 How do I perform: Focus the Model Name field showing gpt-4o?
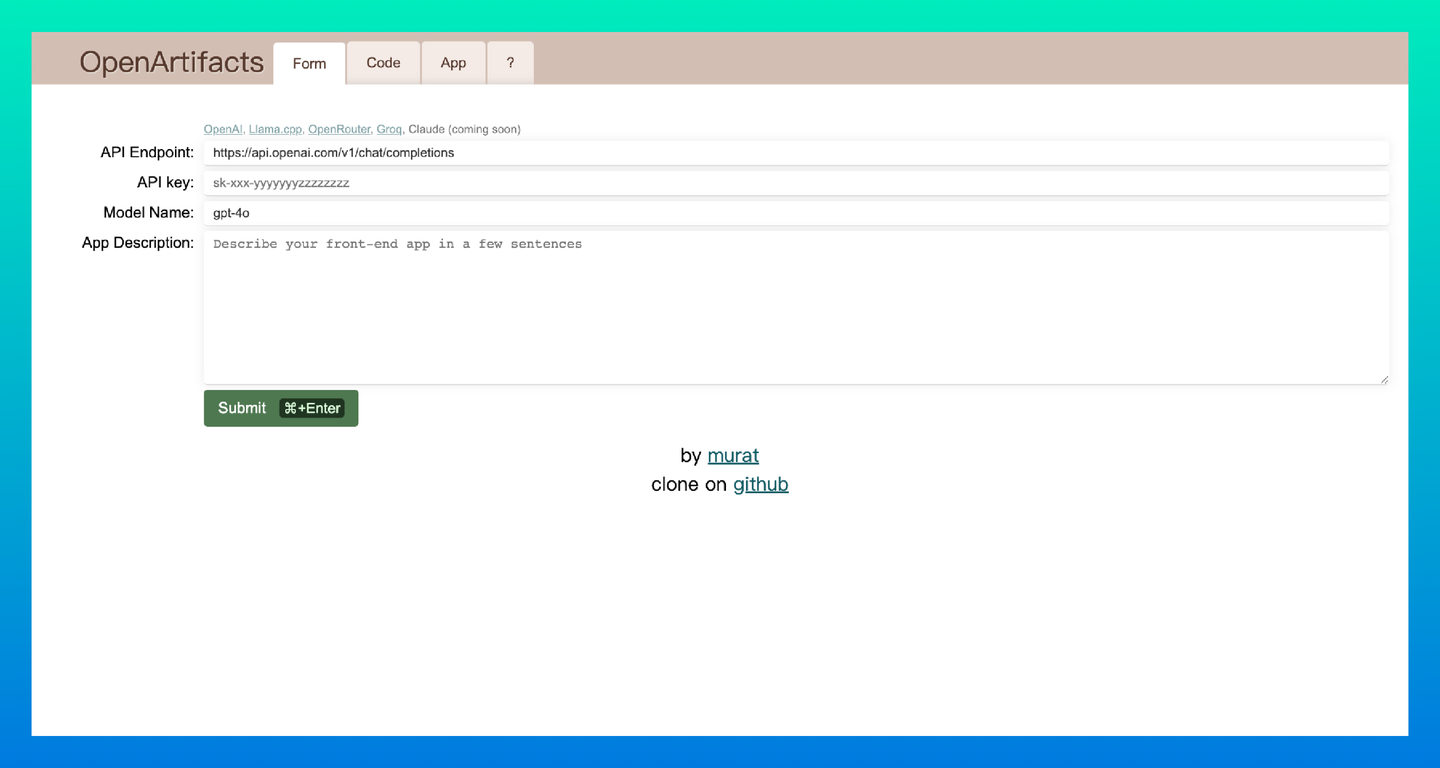pos(700,212)
